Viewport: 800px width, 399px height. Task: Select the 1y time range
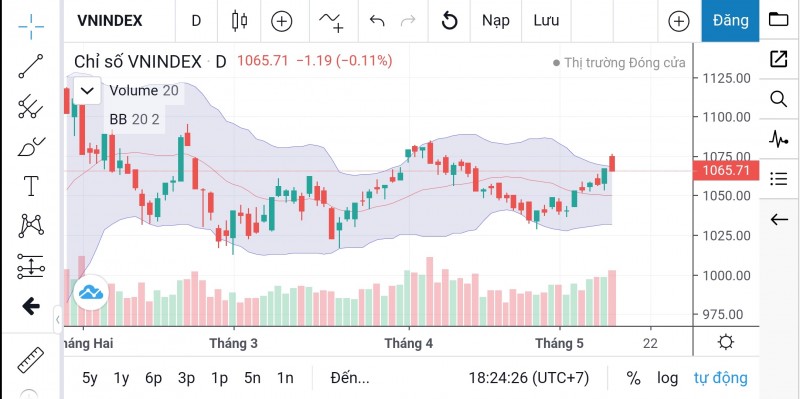pyautogui.click(x=121, y=378)
